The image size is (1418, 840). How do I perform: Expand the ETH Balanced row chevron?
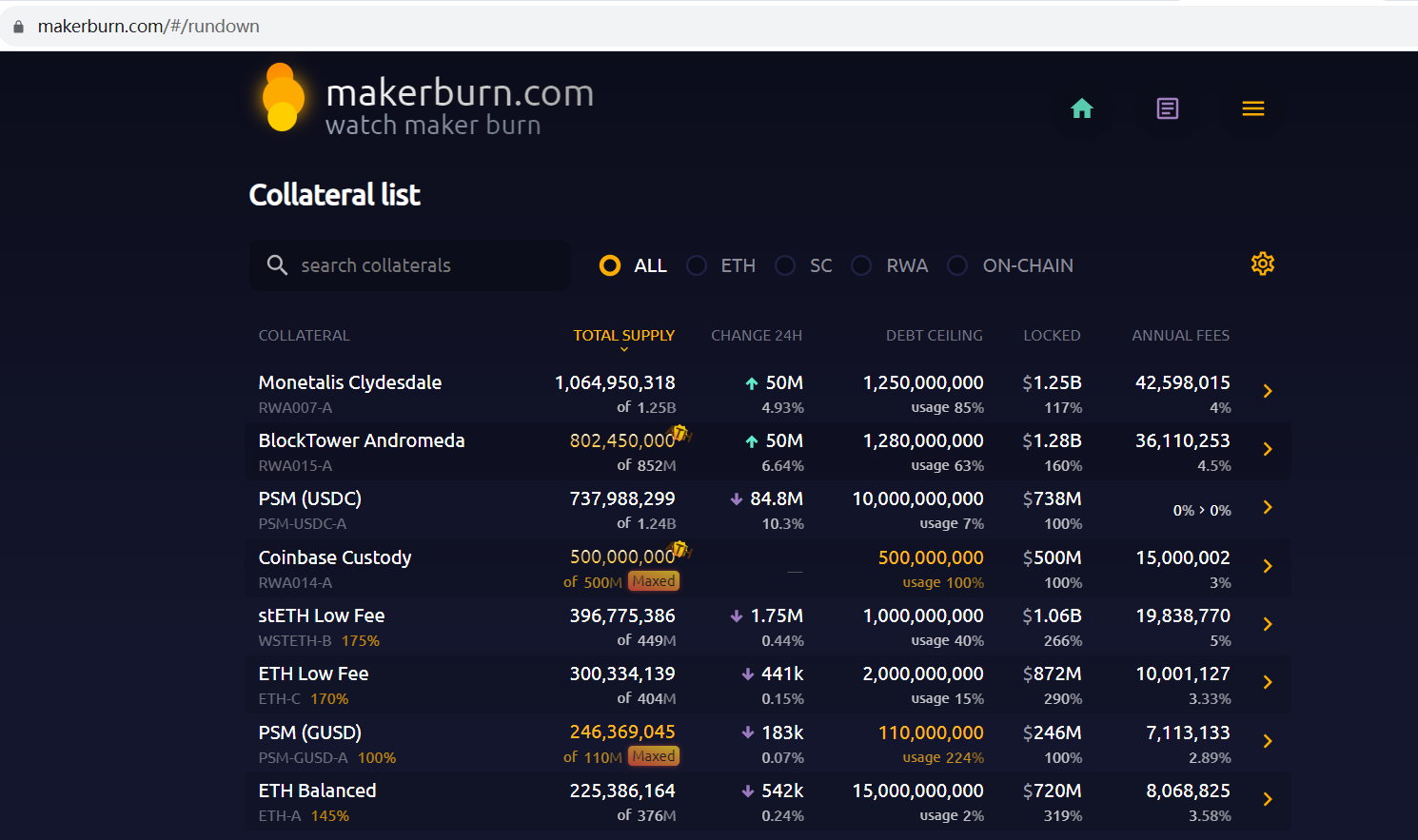(x=1268, y=799)
